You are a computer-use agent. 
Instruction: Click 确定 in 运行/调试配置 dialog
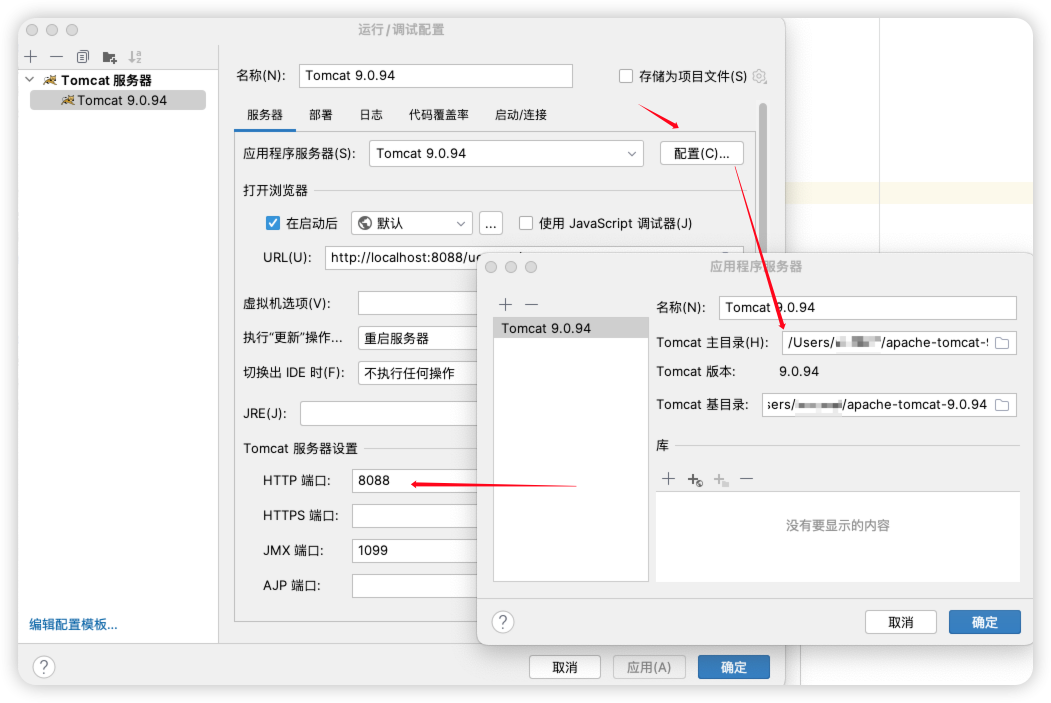point(734,667)
